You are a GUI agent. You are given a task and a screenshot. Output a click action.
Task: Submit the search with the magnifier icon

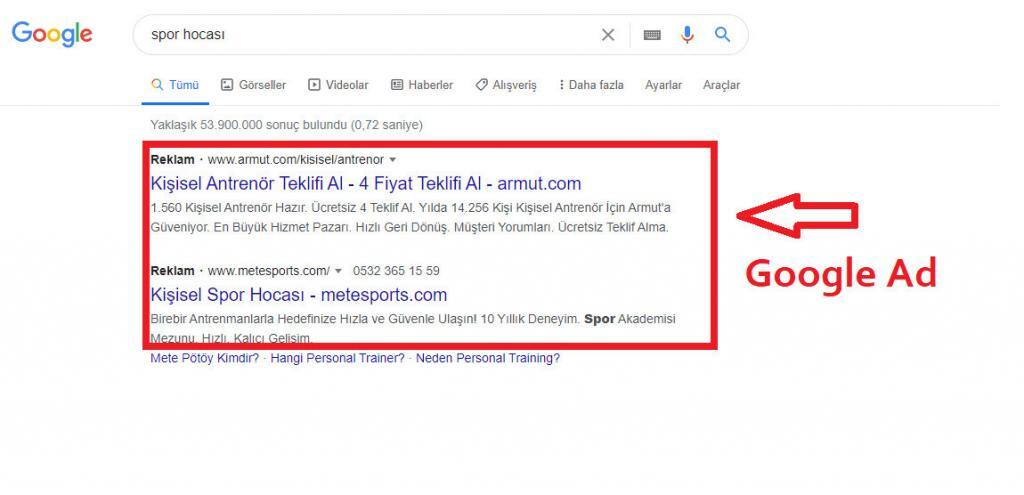pos(722,35)
